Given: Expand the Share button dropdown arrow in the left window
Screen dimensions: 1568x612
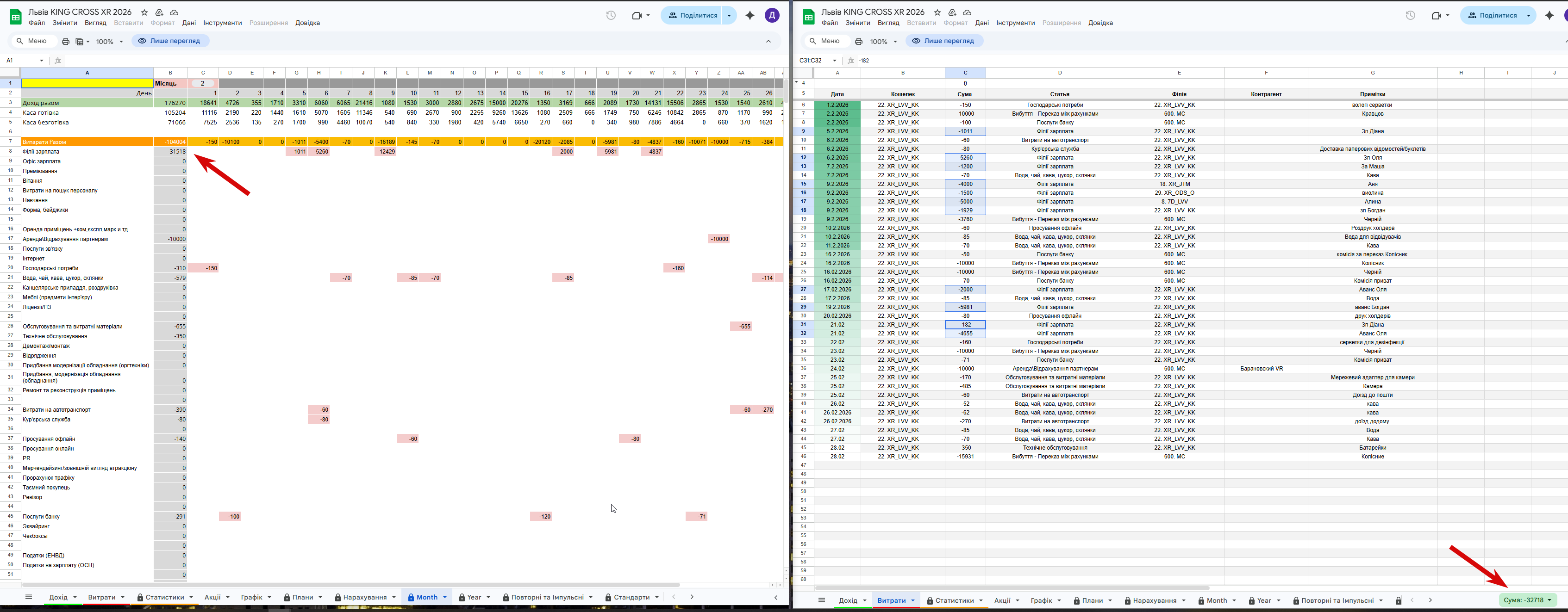Looking at the screenshot, I should (x=729, y=15).
